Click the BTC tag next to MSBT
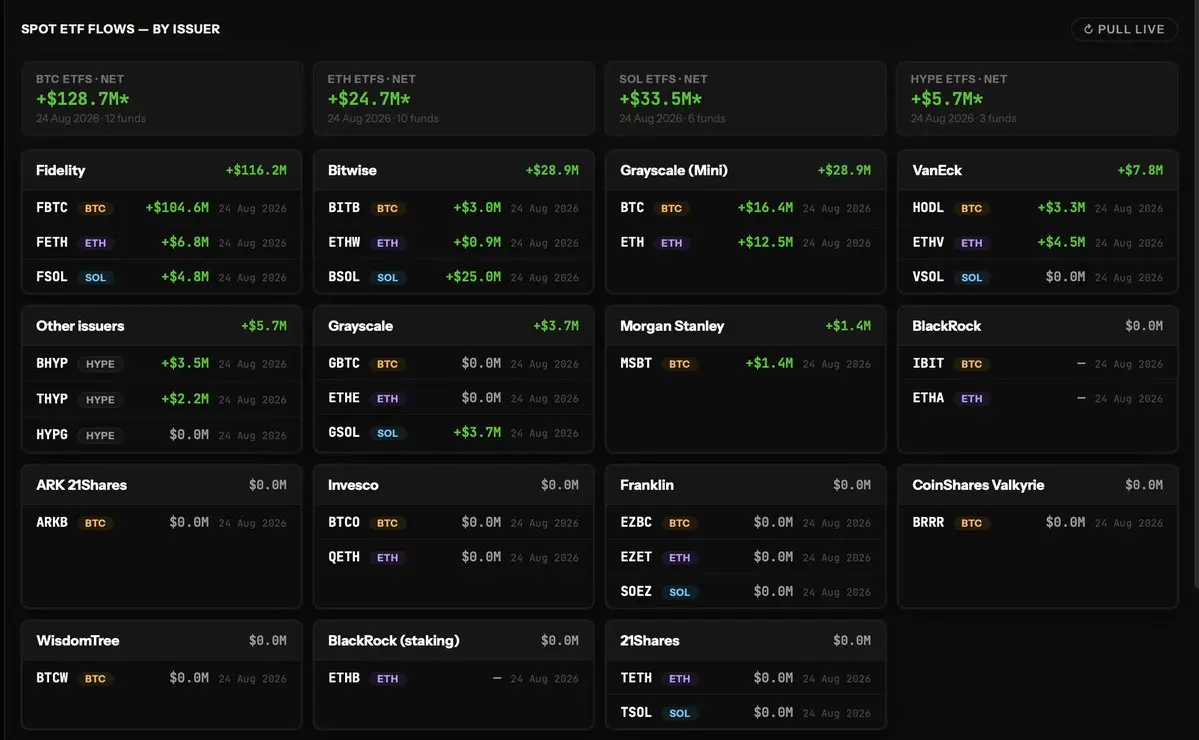This screenshot has height=740, width=1199. point(679,364)
